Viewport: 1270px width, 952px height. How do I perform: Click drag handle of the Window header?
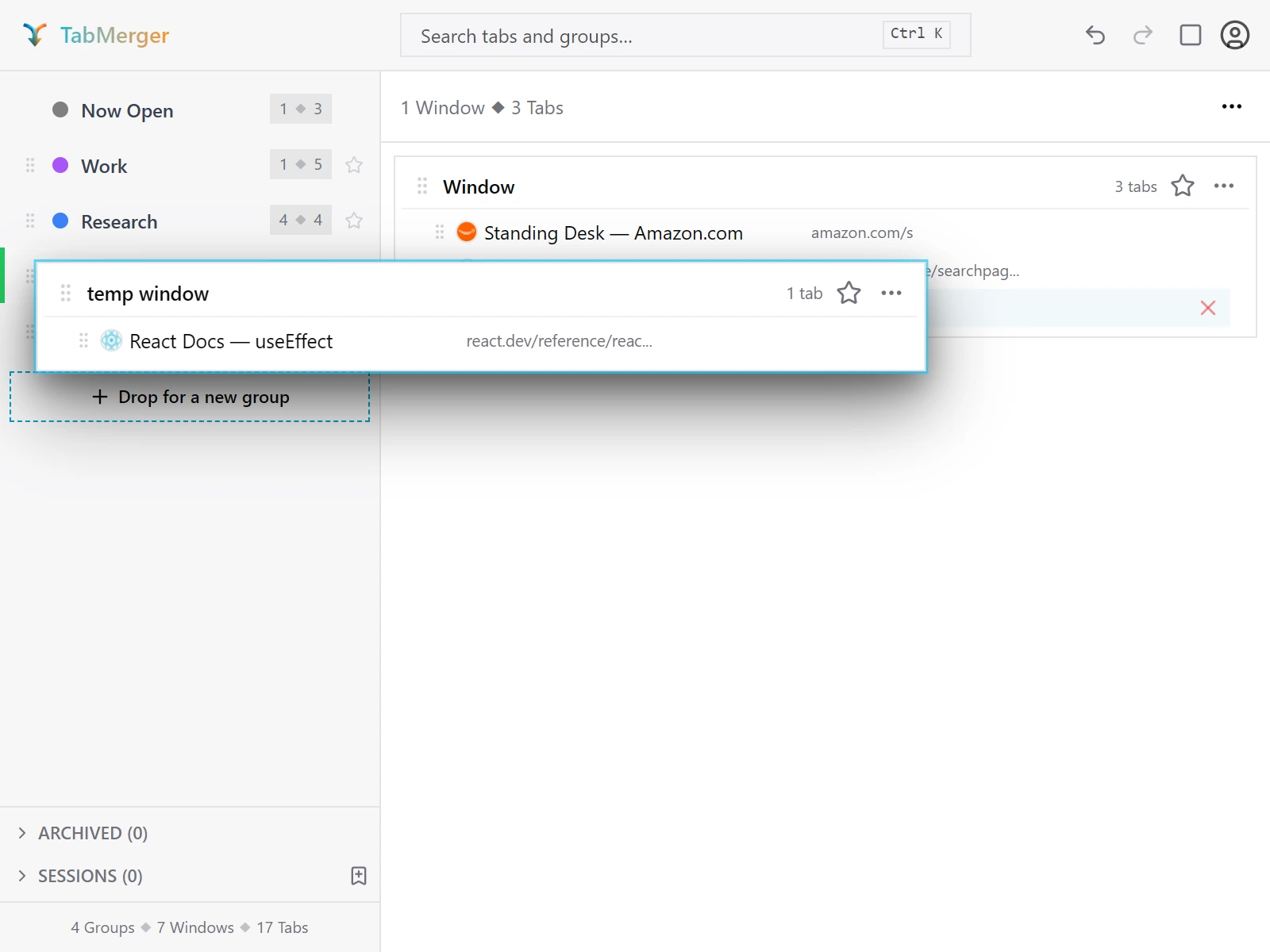(422, 186)
